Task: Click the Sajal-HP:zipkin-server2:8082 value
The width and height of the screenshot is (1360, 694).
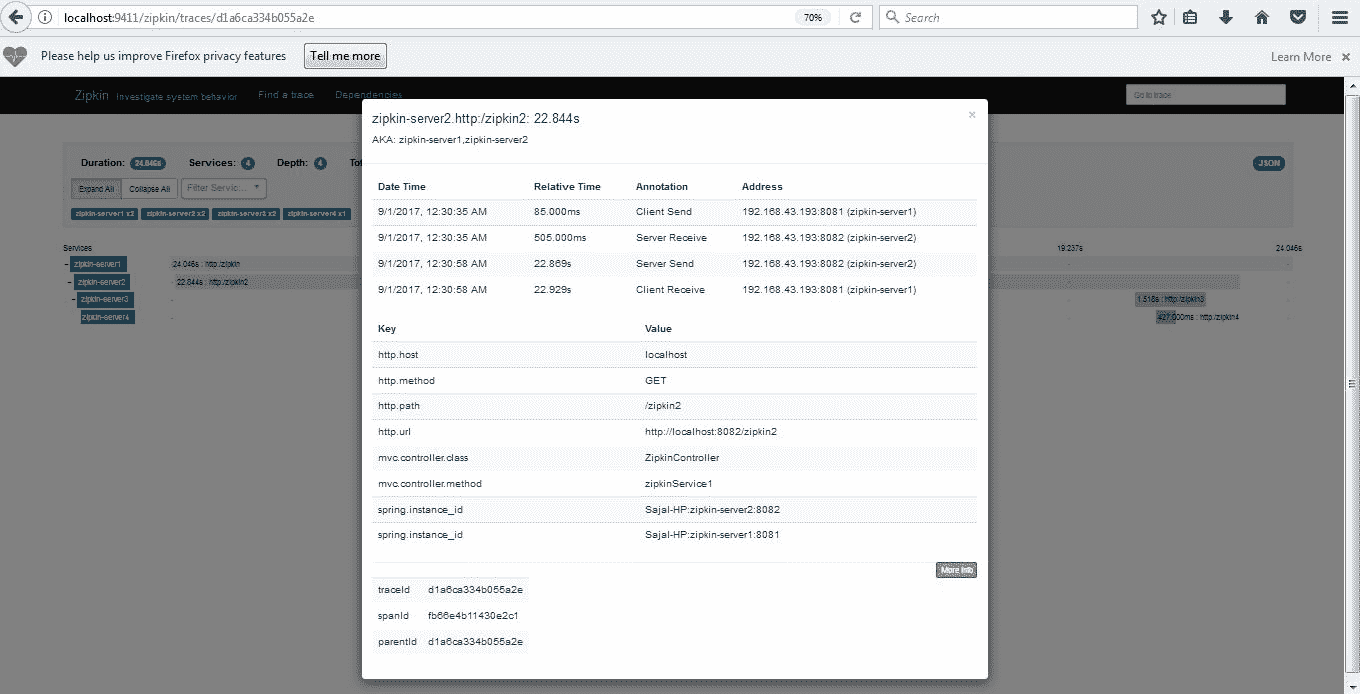Action: pos(712,510)
